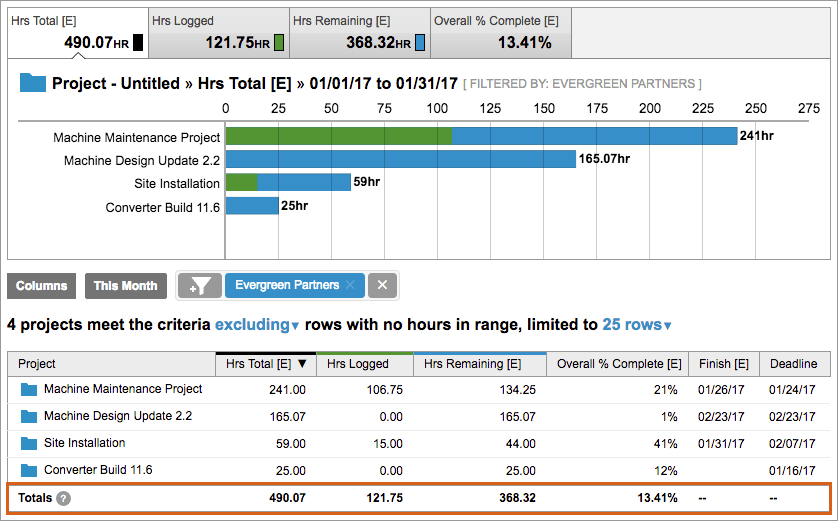Click the Converter Build 11.6 folder icon

click(29, 470)
